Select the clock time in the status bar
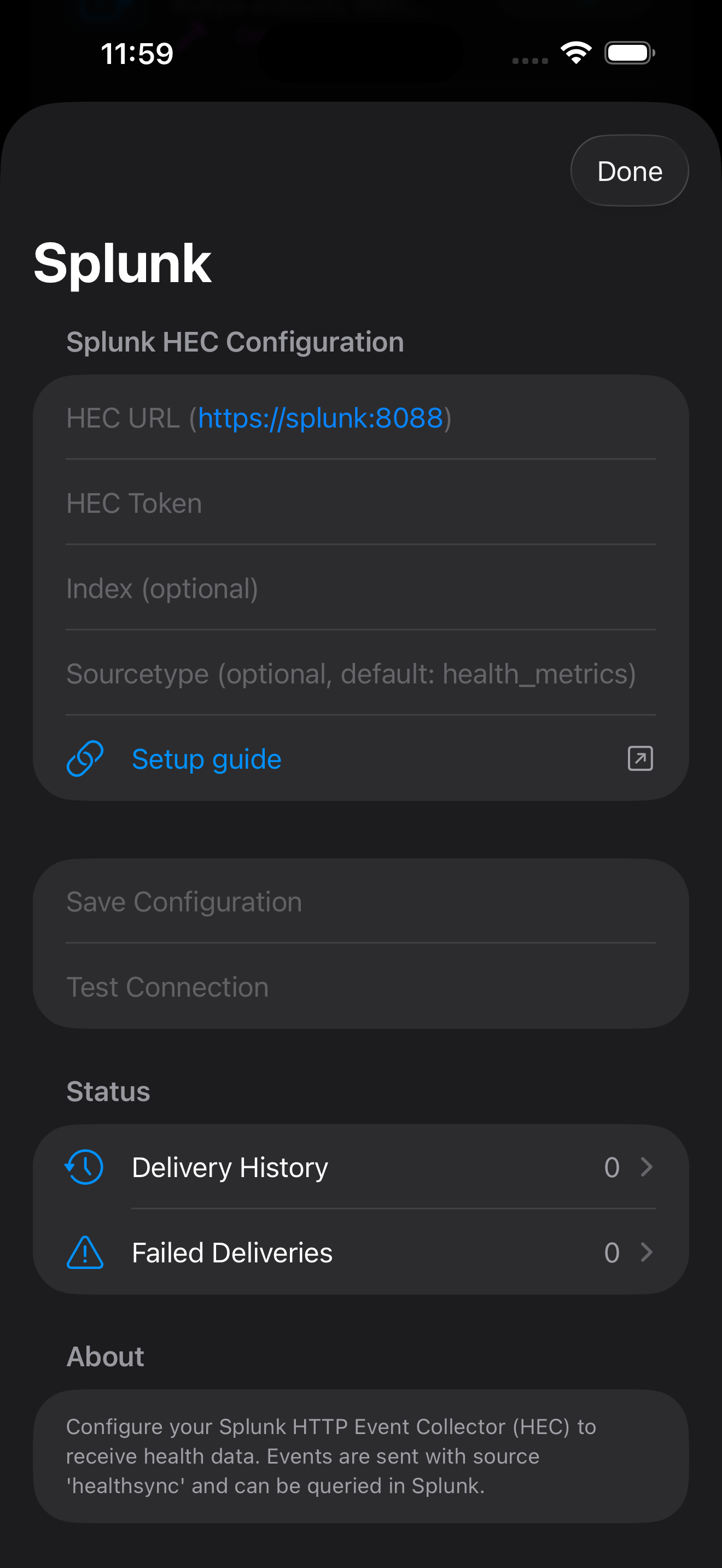The width and height of the screenshot is (722, 1568). (x=135, y=54)
